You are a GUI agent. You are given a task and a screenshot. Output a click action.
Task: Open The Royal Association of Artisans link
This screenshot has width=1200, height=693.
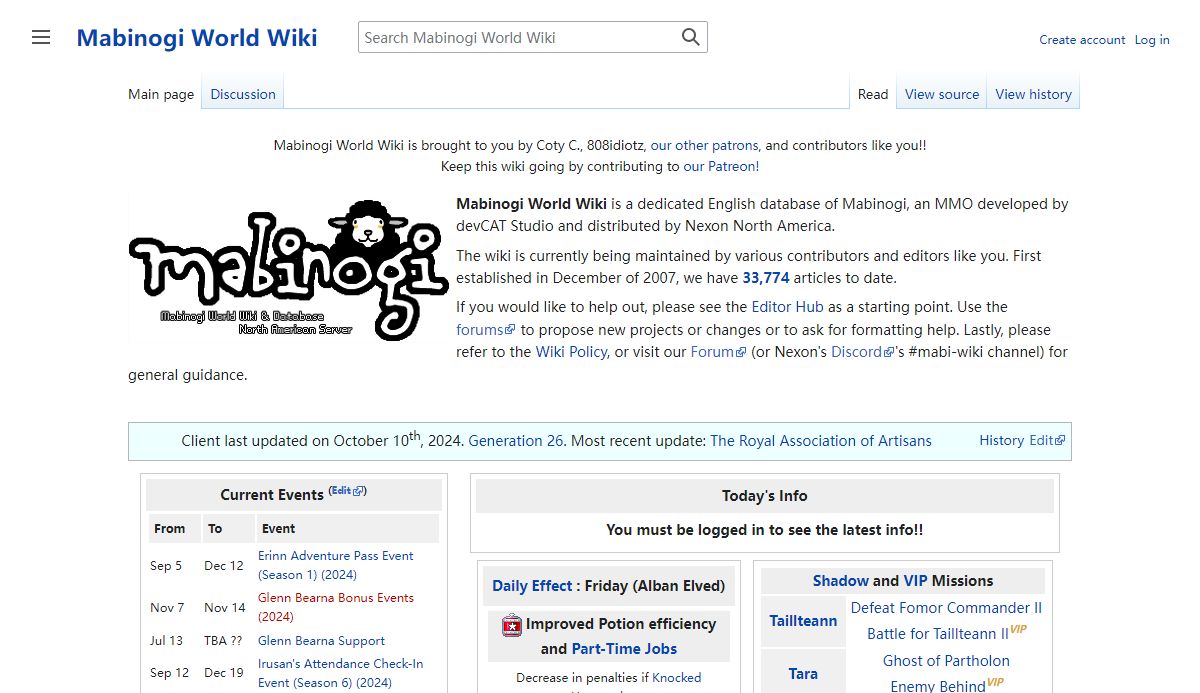[x=821, y=441]
